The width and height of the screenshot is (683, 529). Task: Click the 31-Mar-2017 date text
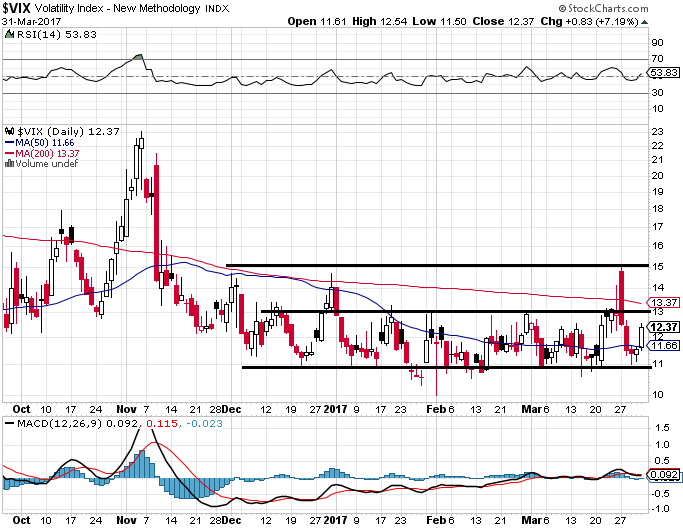coord(31,21)
